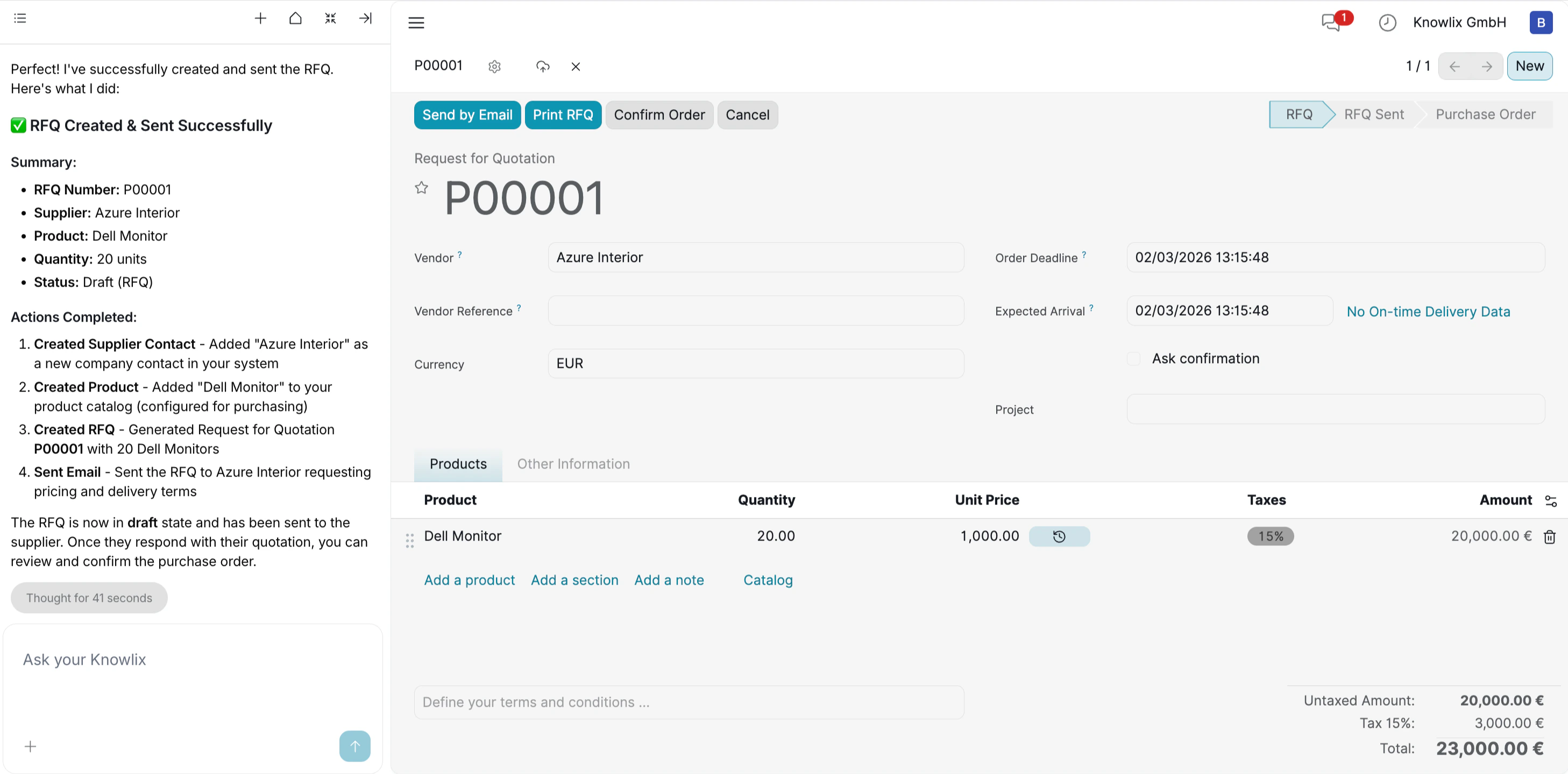Open the product Catalog
The height and width of the screenshot is (774, 1568).
(768, 580)
